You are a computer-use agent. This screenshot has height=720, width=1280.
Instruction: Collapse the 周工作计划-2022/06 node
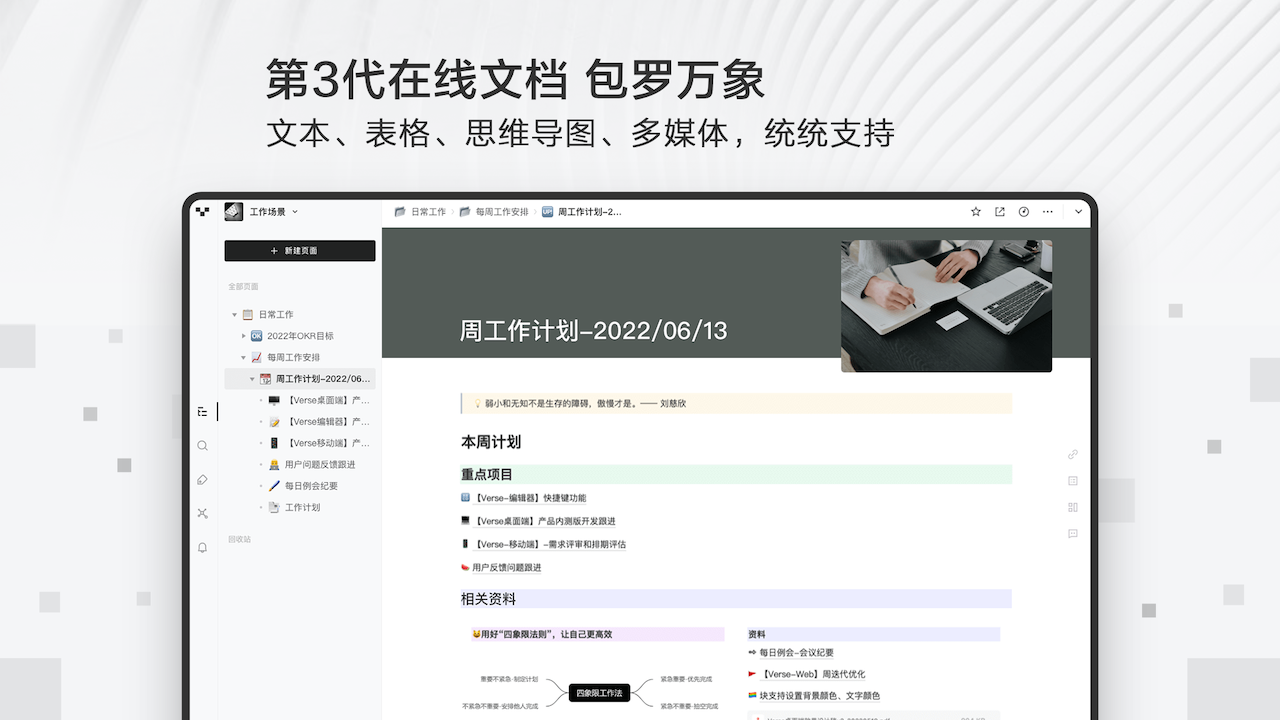click(253, 378)
